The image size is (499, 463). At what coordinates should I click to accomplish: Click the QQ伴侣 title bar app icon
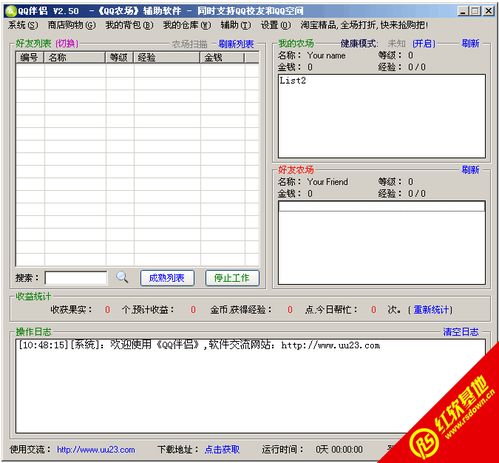[11, 11]
